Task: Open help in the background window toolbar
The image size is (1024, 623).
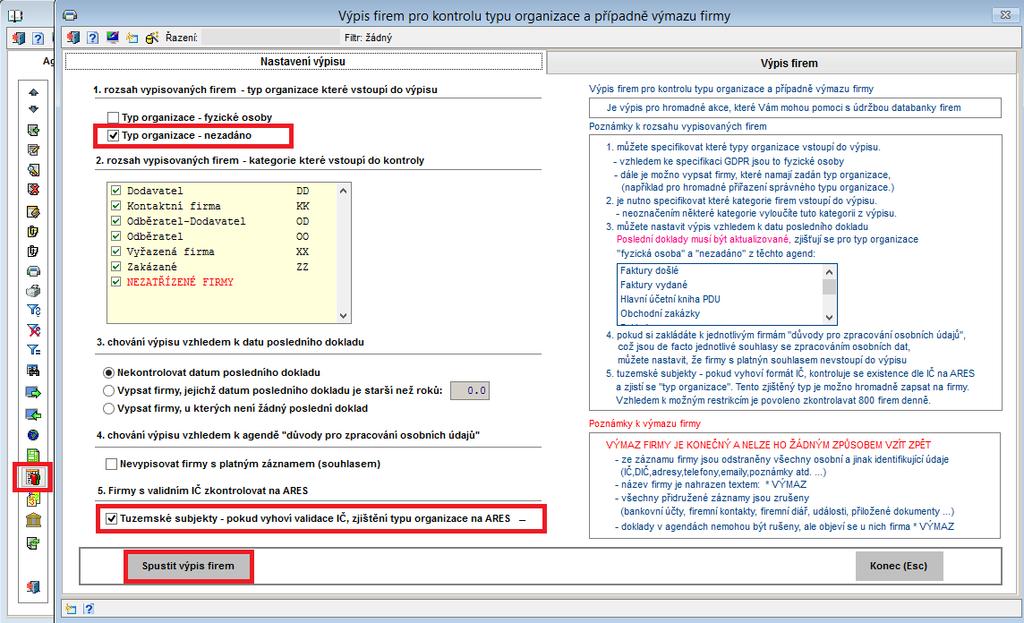Action: click(x=38, y=39)
